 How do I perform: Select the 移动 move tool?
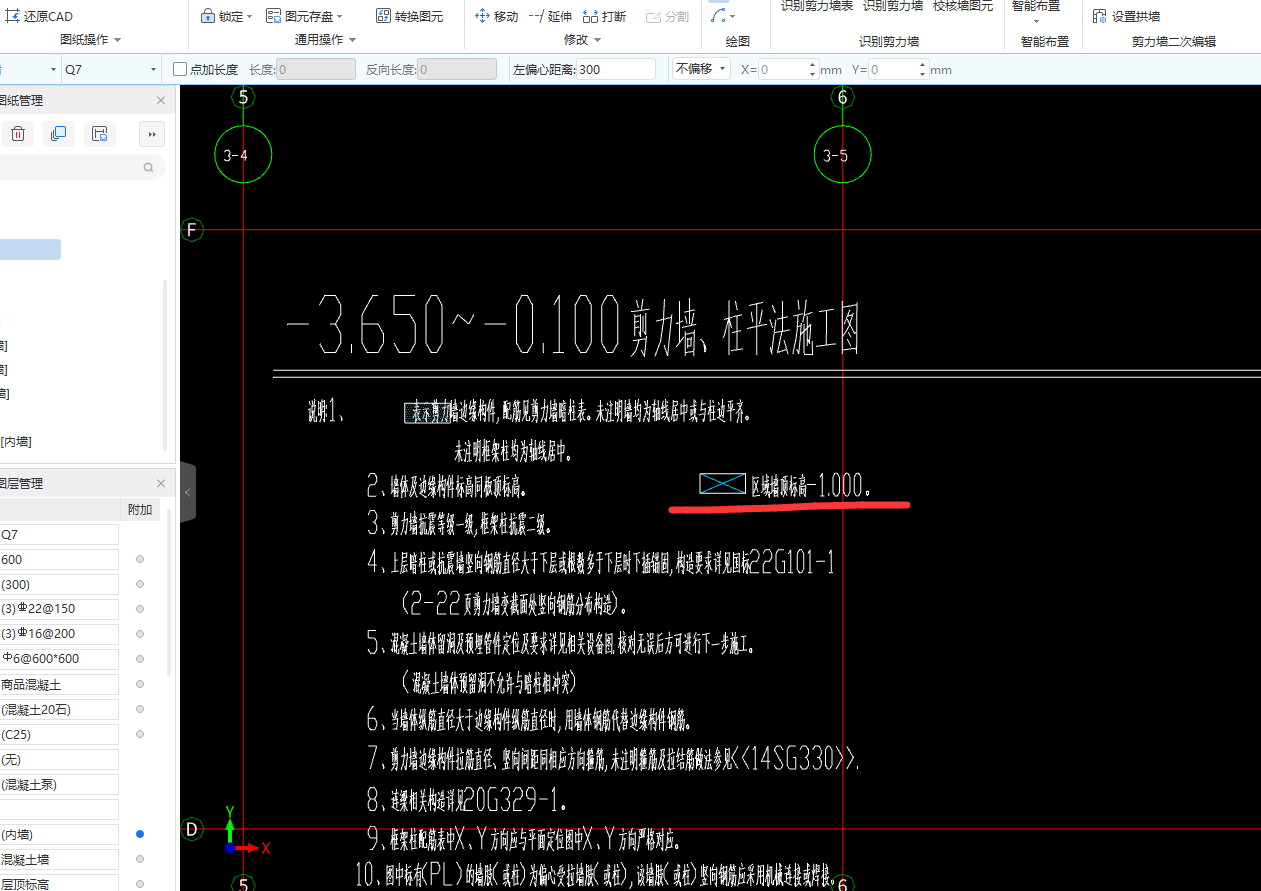coord(496,16)
